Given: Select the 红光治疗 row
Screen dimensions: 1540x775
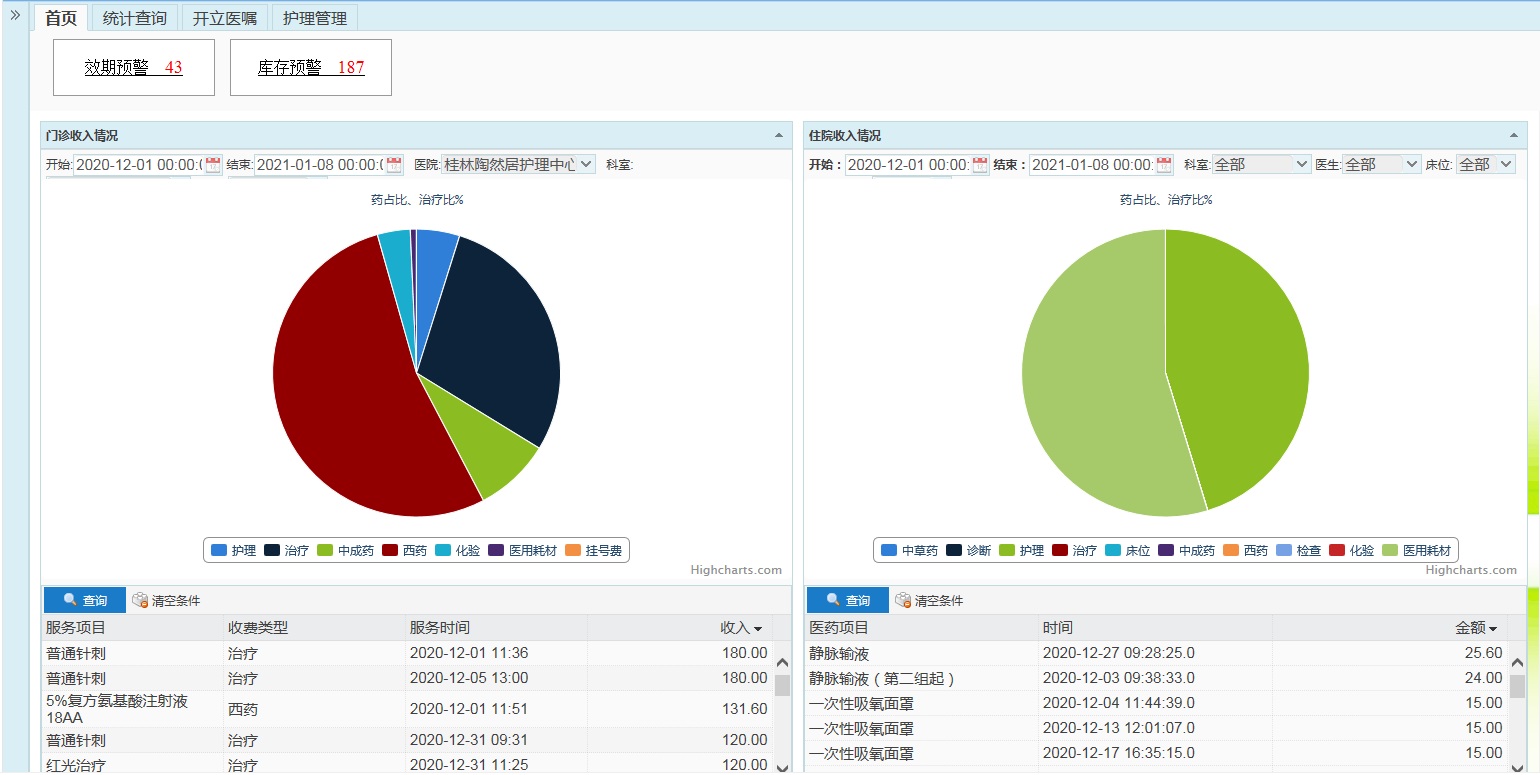Looking at the screenshot, I should click(x=407, y=765).
